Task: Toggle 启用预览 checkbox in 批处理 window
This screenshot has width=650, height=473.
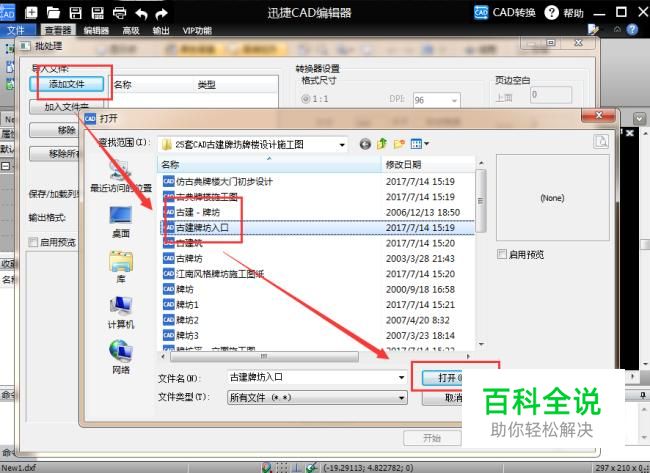Action: coord(33,242)
